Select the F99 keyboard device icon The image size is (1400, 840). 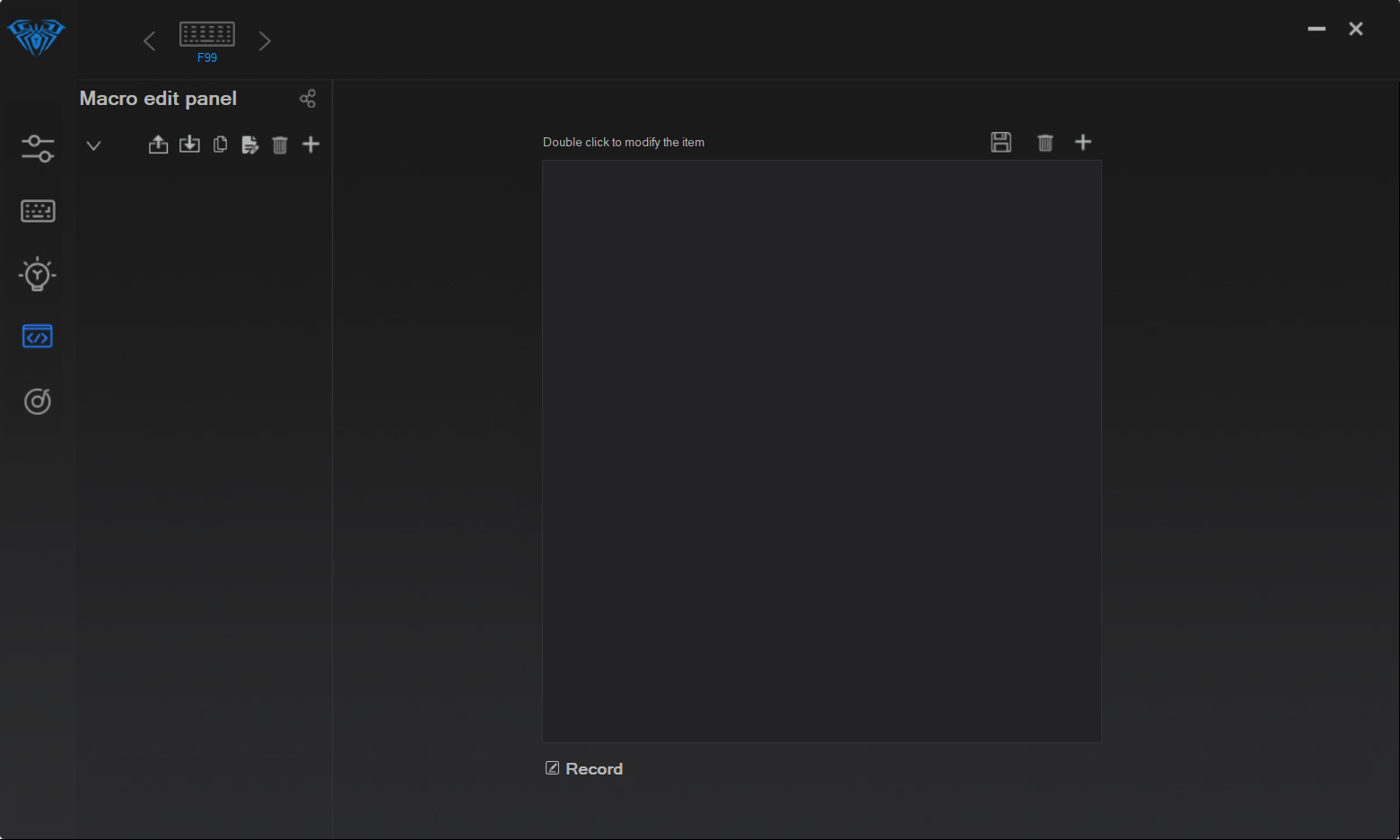click(207, 34)
